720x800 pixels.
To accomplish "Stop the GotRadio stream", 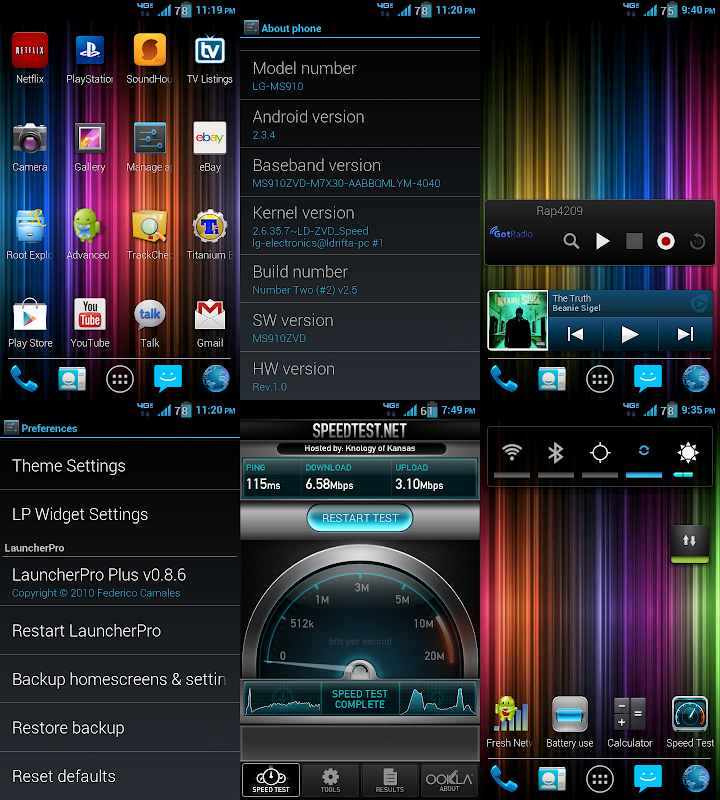I will click(x=634, y=241).
